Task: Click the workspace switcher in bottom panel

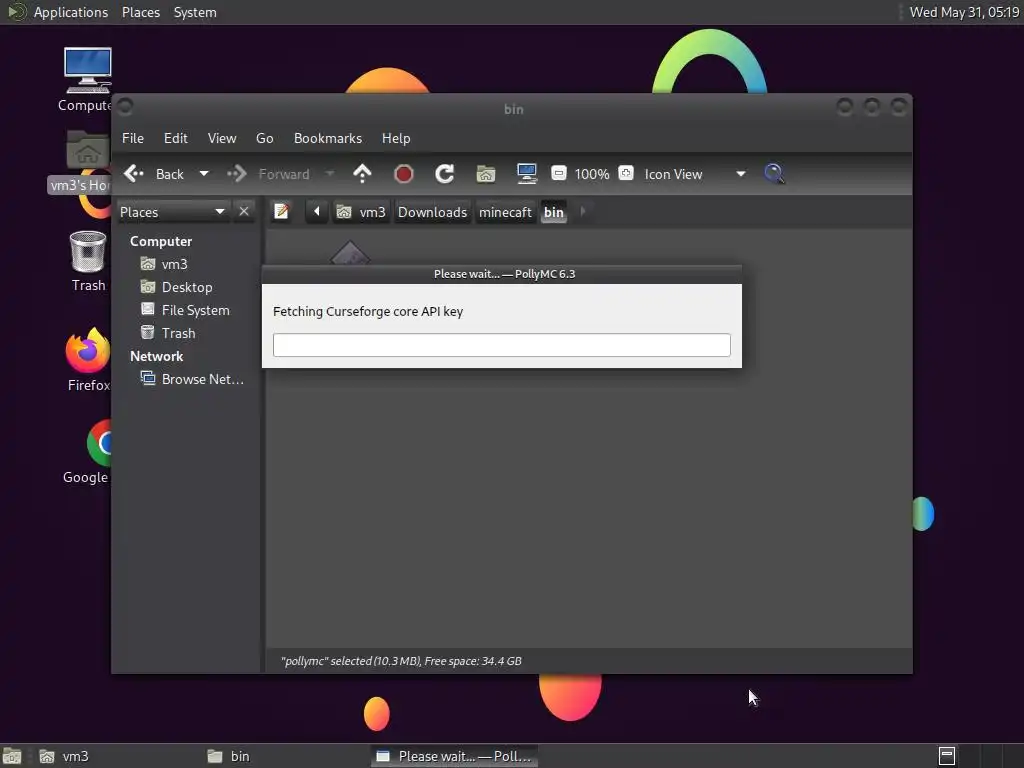Action: 979,756
